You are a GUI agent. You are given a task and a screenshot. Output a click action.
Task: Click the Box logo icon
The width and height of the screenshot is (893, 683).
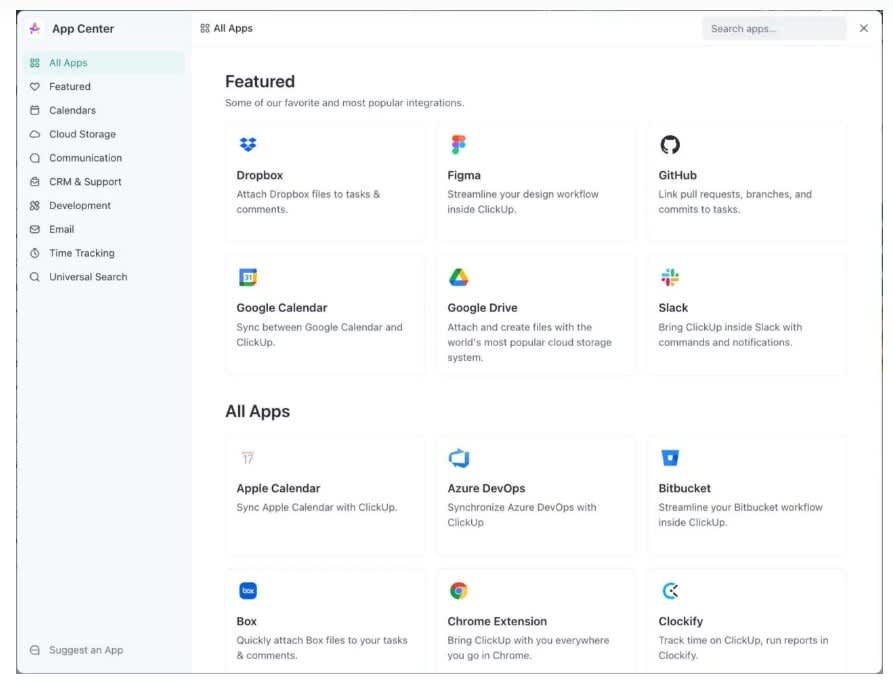(248, 591)
